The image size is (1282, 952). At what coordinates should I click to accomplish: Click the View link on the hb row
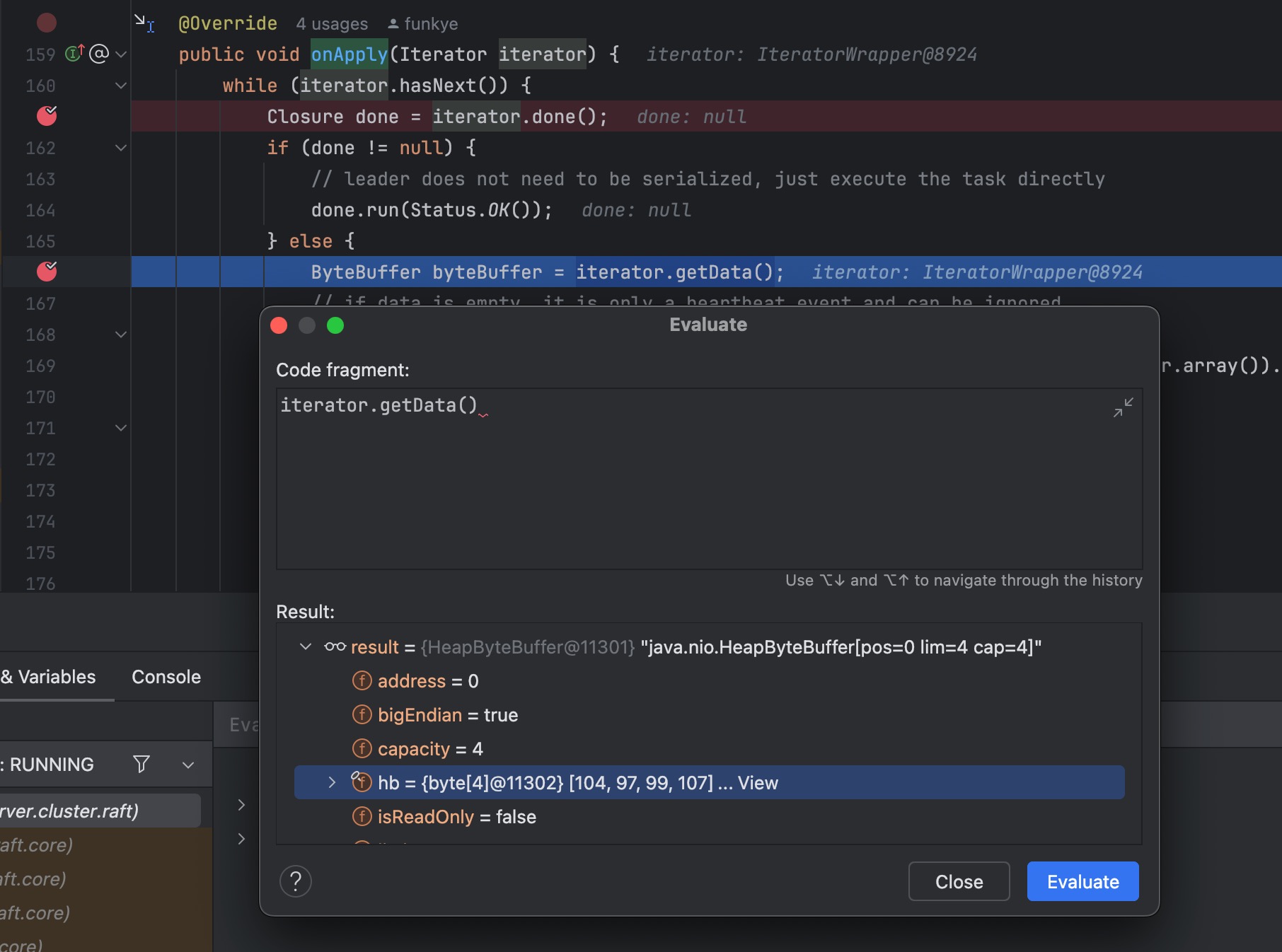tap(758, 783)
